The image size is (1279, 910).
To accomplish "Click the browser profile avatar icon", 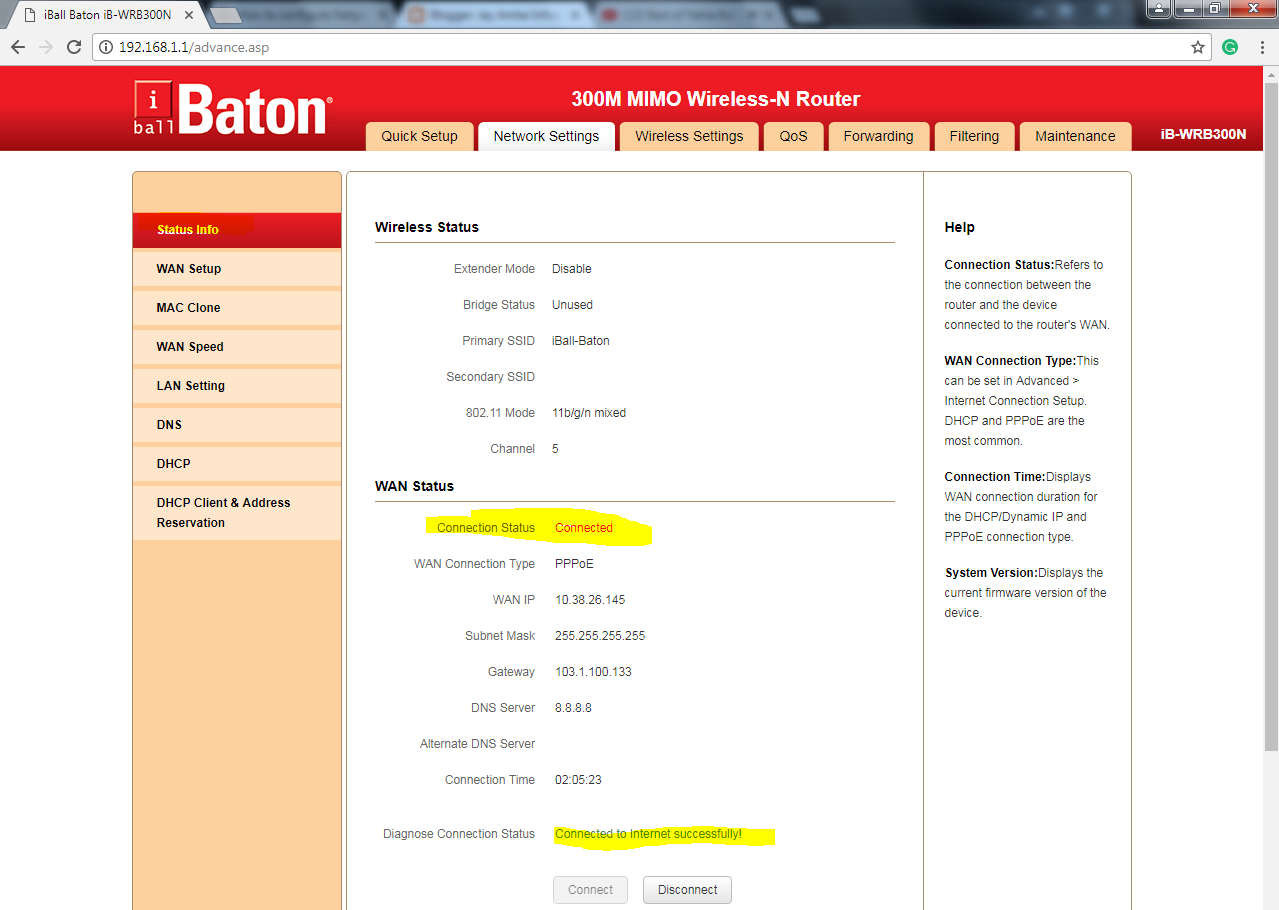I will pyautogui.click(x=1157, y=9).
